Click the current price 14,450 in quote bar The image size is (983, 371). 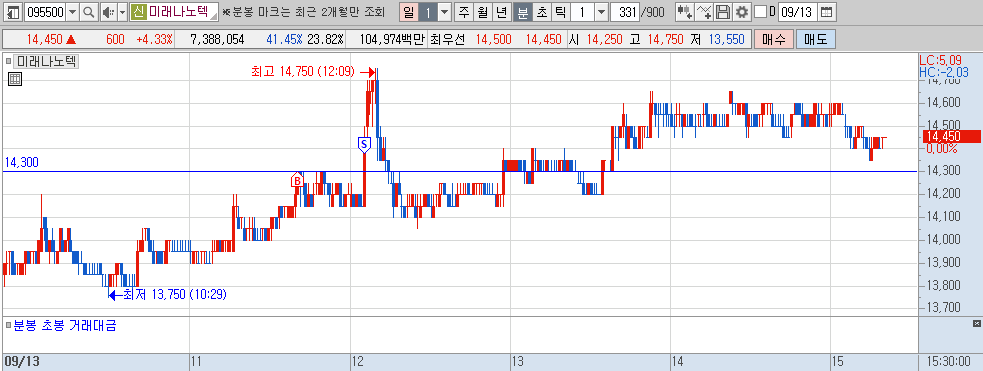(45, 39)
